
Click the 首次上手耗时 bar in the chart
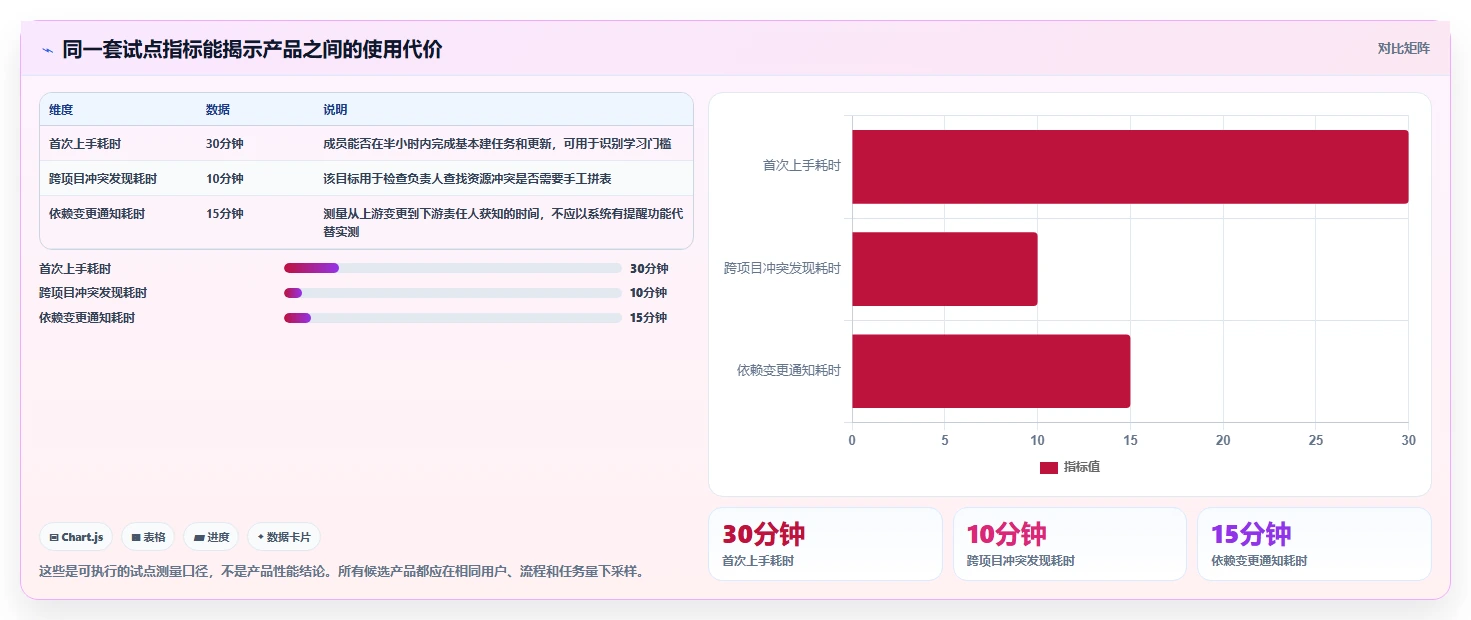pyautogui.click(x=1130, y=167)
